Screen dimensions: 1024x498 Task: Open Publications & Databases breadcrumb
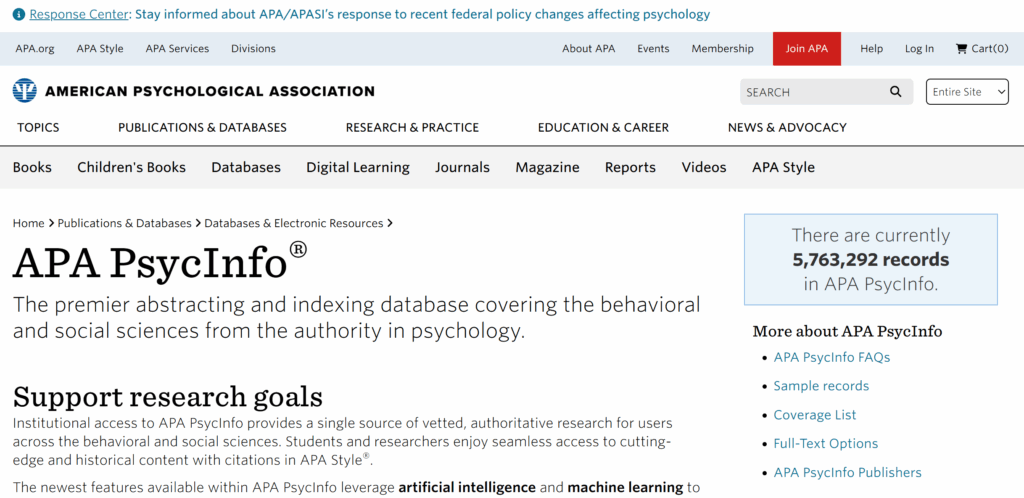(x=124, y=223)
